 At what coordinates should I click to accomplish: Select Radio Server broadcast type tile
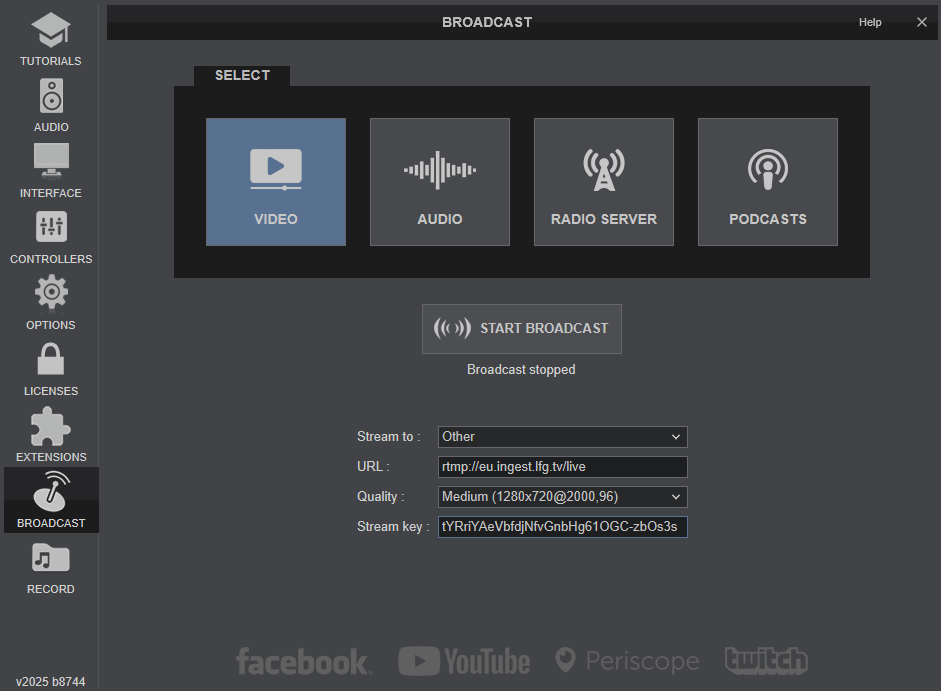(604, 182)
